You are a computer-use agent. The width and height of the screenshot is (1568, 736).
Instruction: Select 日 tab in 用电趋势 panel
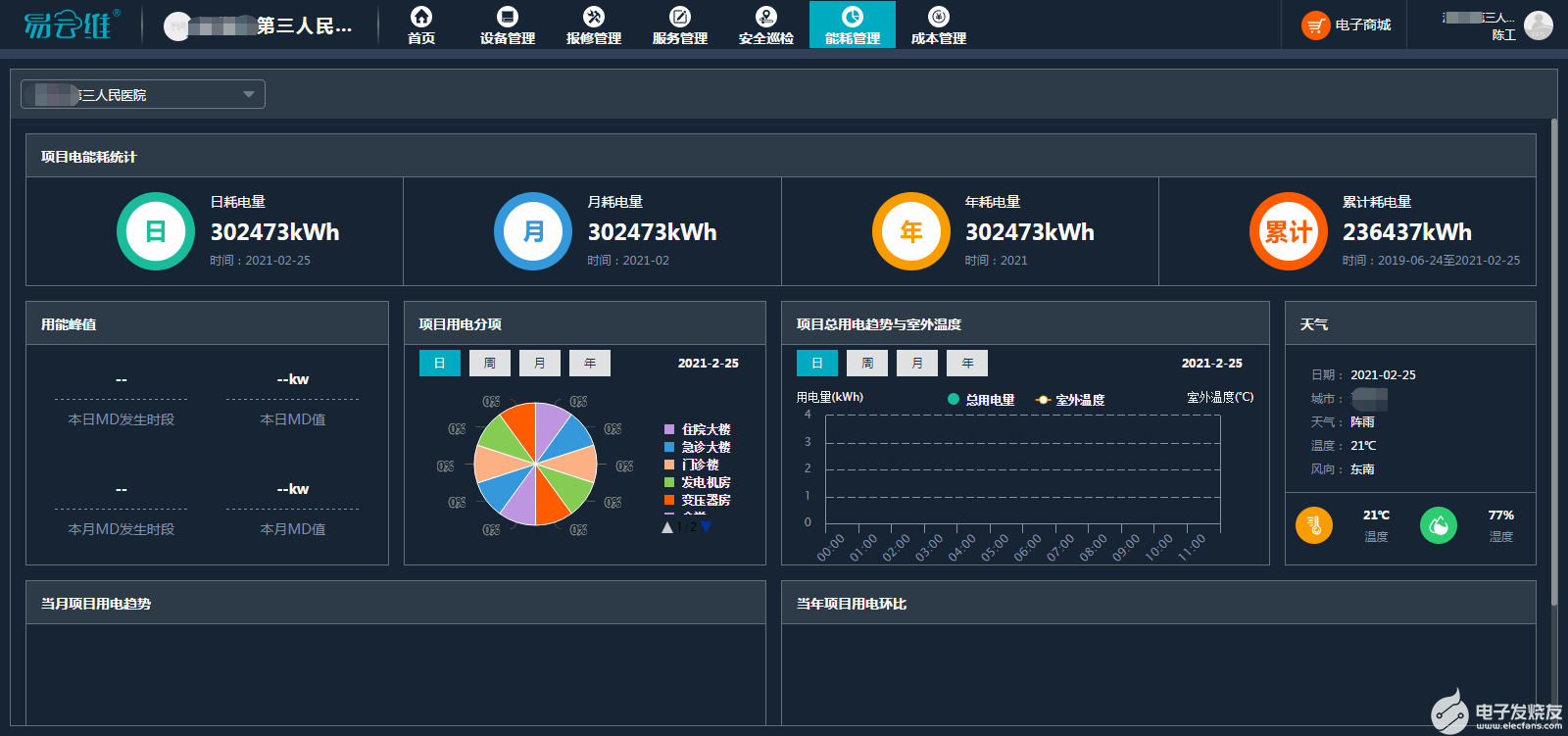click(x=817, y=364)
